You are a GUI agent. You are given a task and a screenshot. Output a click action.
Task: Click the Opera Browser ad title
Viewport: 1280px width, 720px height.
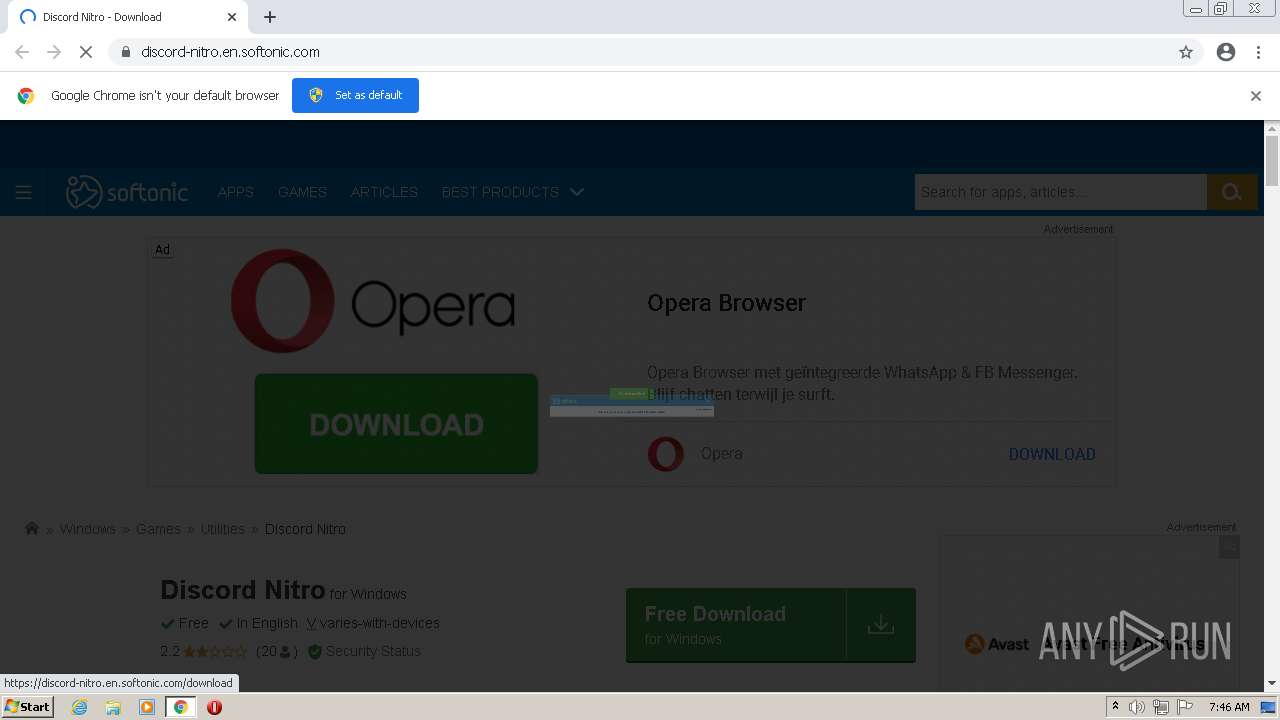pyautogui.click(x=726, y=303)
